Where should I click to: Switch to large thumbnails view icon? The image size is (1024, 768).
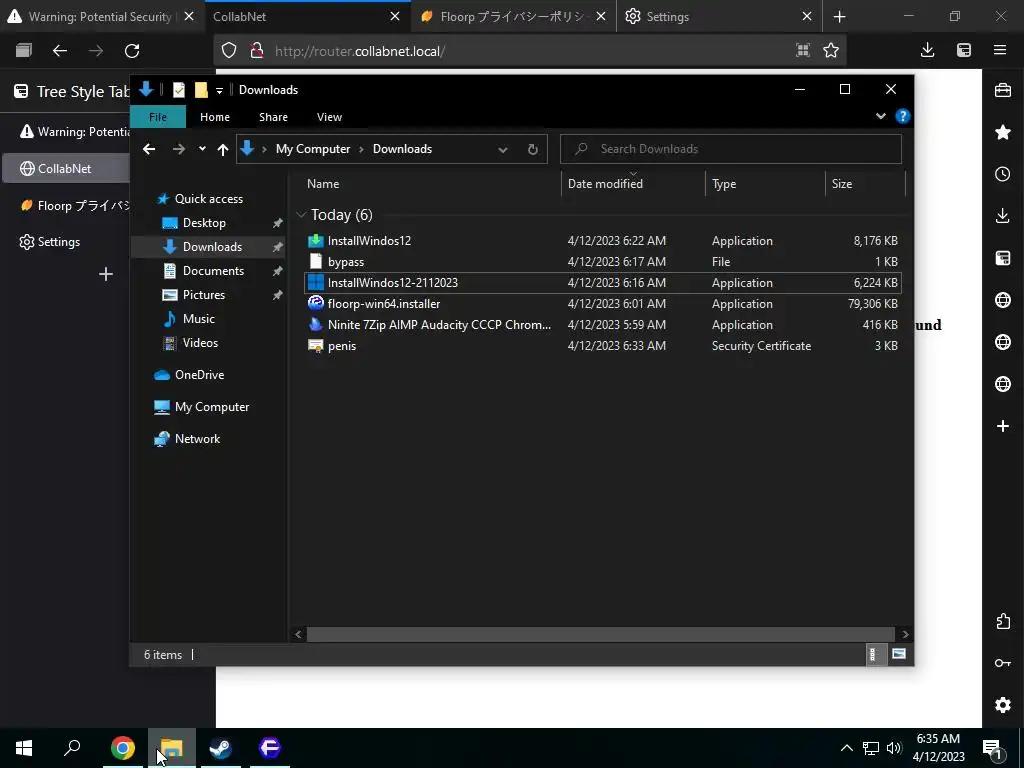click(x=899, y=654)
